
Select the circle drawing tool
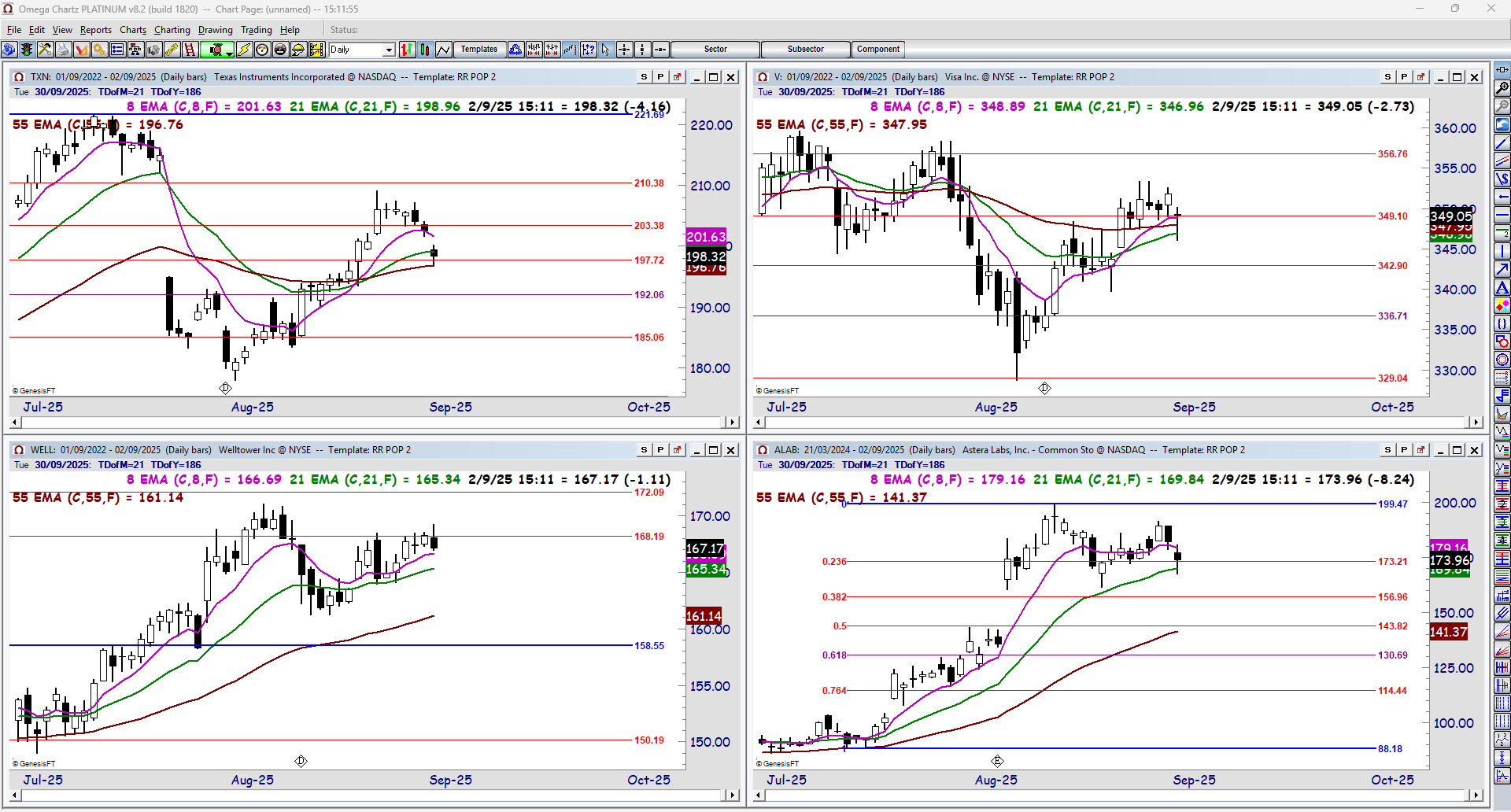[1502, 360]
